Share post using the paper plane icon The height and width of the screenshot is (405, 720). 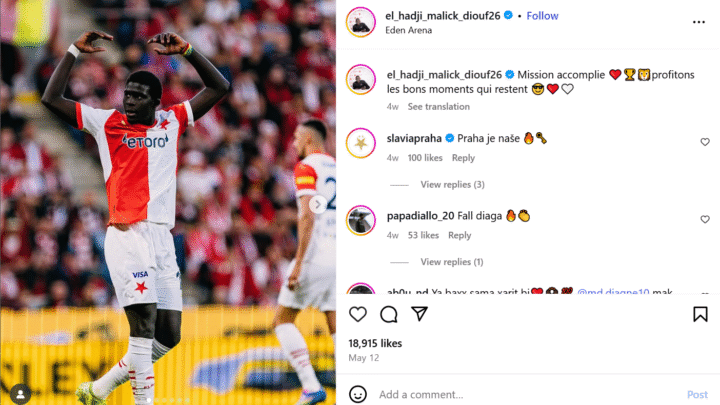coord(419,314)
